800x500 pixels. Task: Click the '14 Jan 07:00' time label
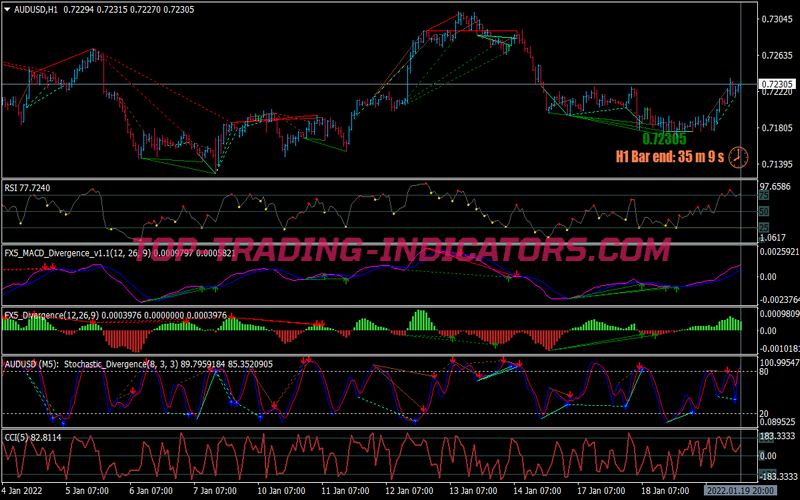537,491
